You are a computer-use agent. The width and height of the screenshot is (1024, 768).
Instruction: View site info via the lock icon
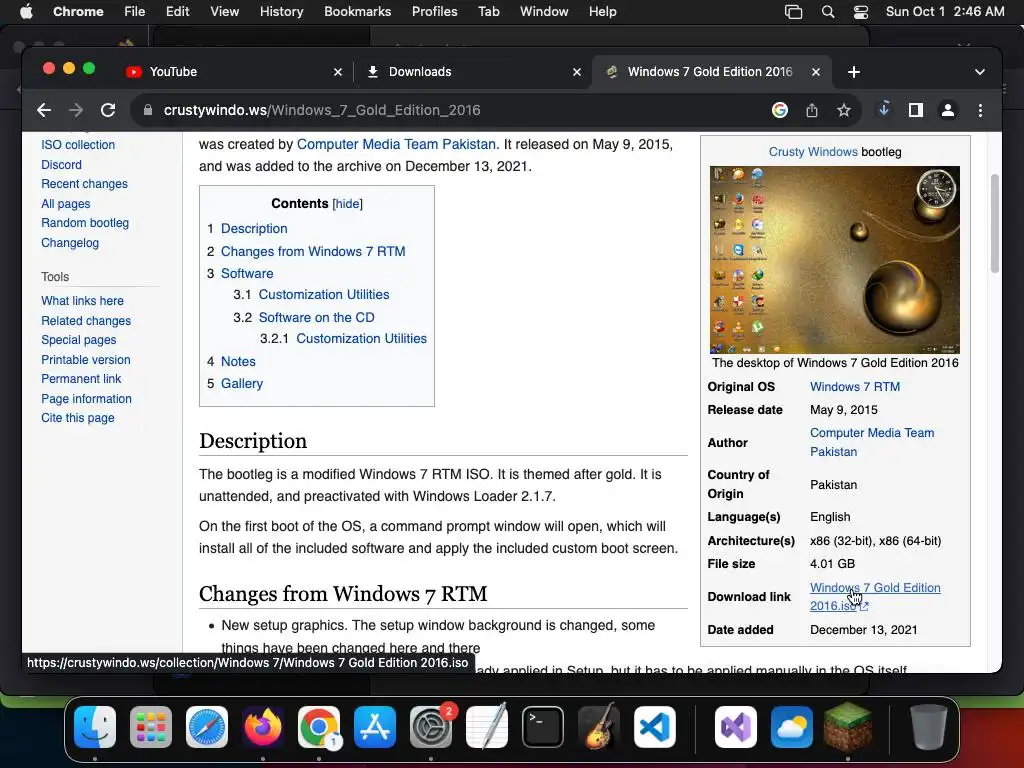148,110
